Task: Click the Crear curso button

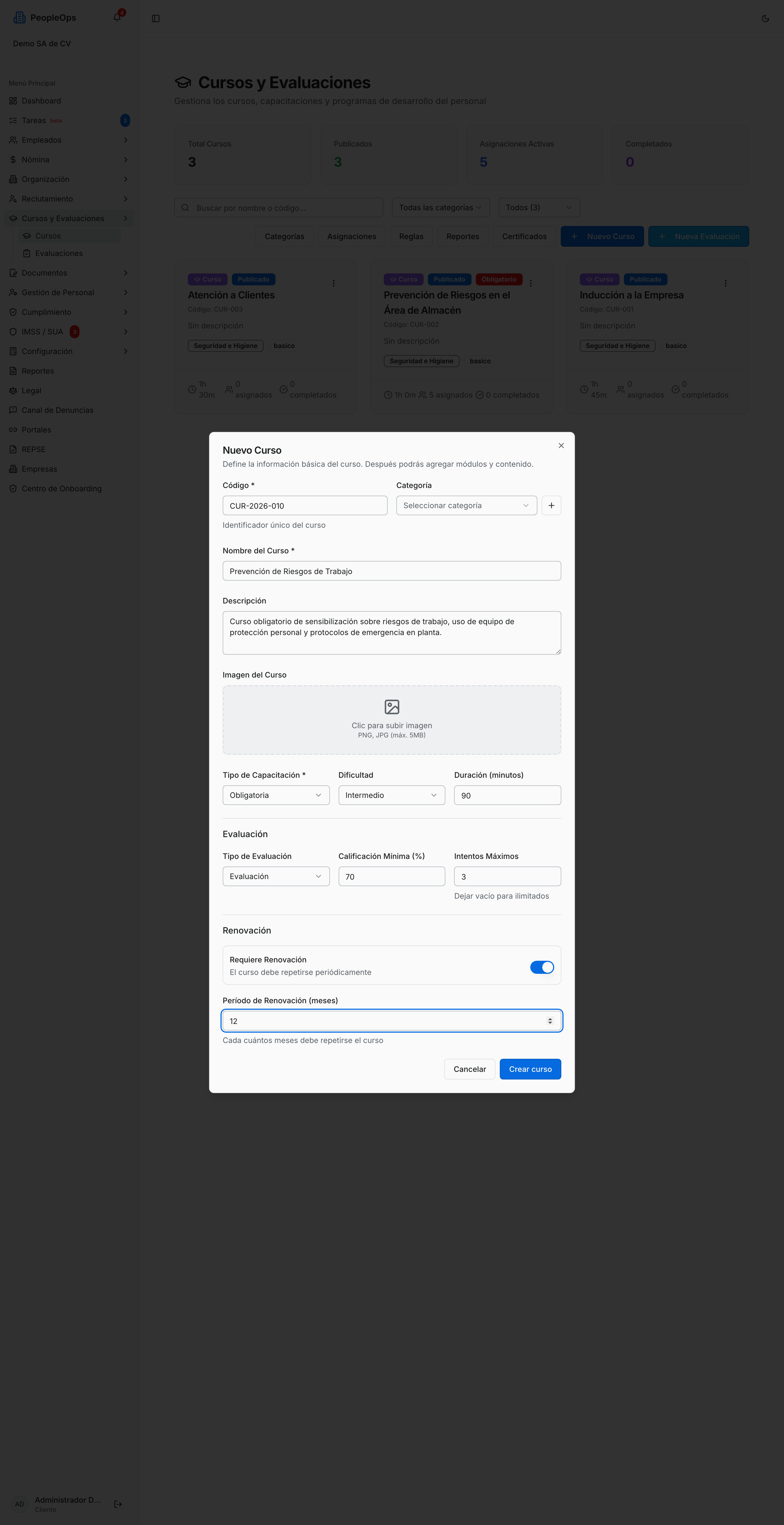Action: [x=530, y=1069]
